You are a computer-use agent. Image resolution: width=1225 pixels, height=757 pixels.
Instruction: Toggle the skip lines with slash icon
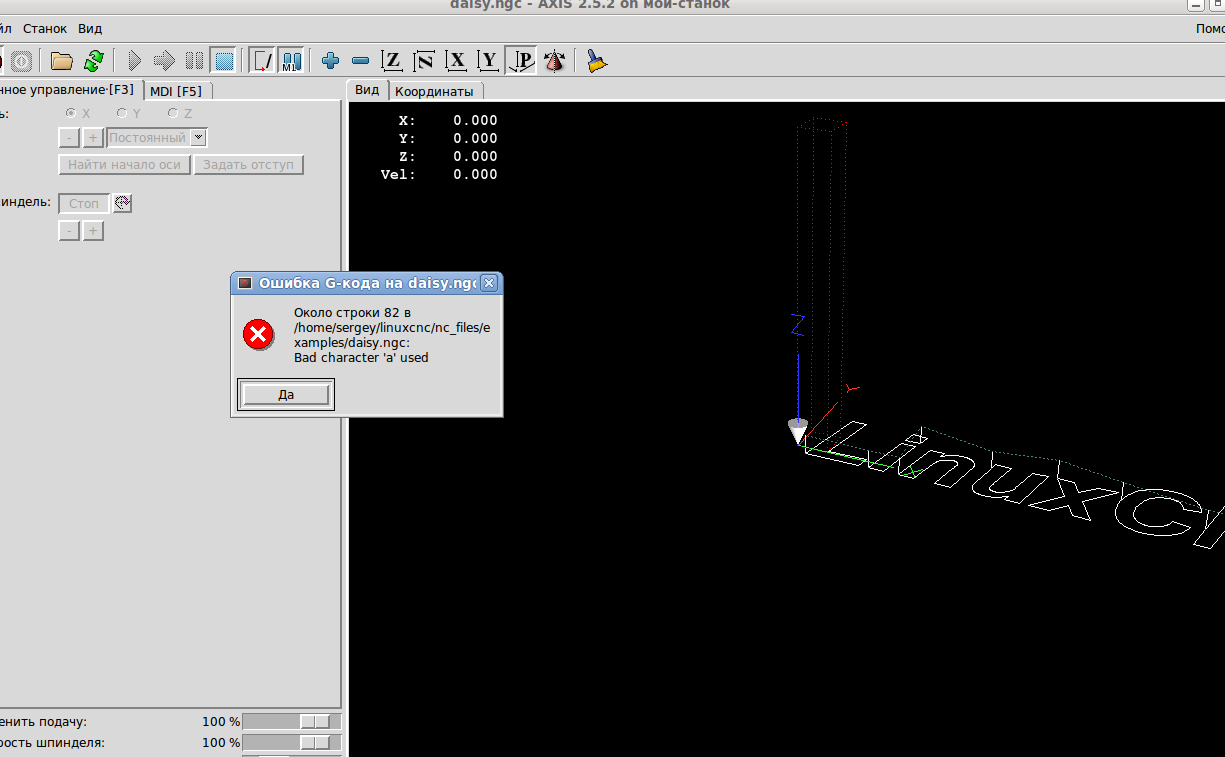pyautogui.click(x=262, y=61)
